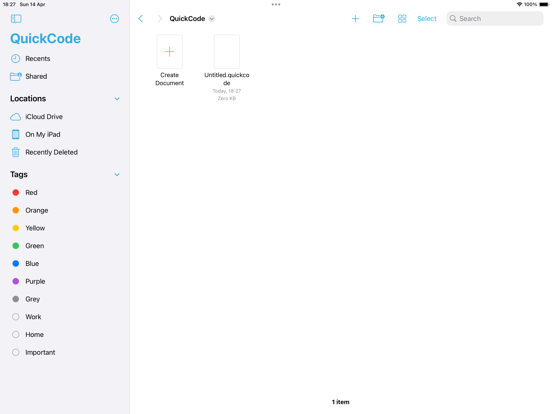Go back with the left chevron

click(141, 19)
